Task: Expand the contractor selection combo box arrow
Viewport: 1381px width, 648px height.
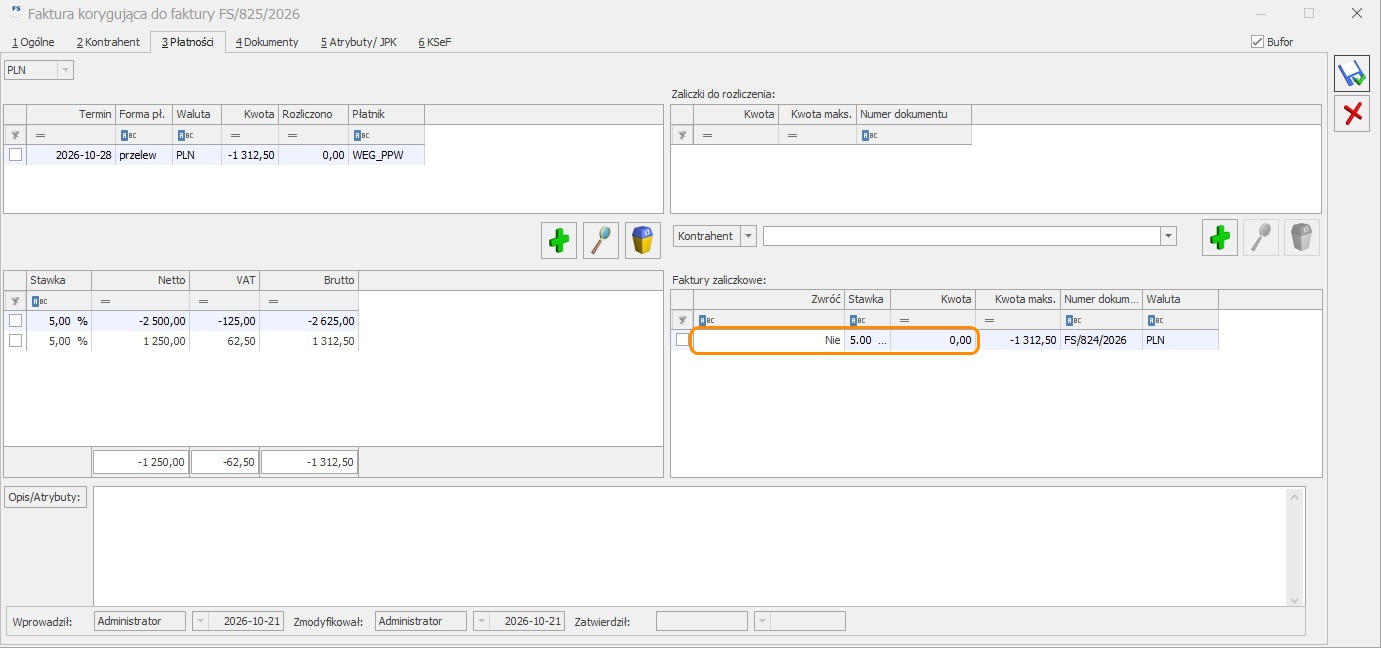Action: (1168, 236)
